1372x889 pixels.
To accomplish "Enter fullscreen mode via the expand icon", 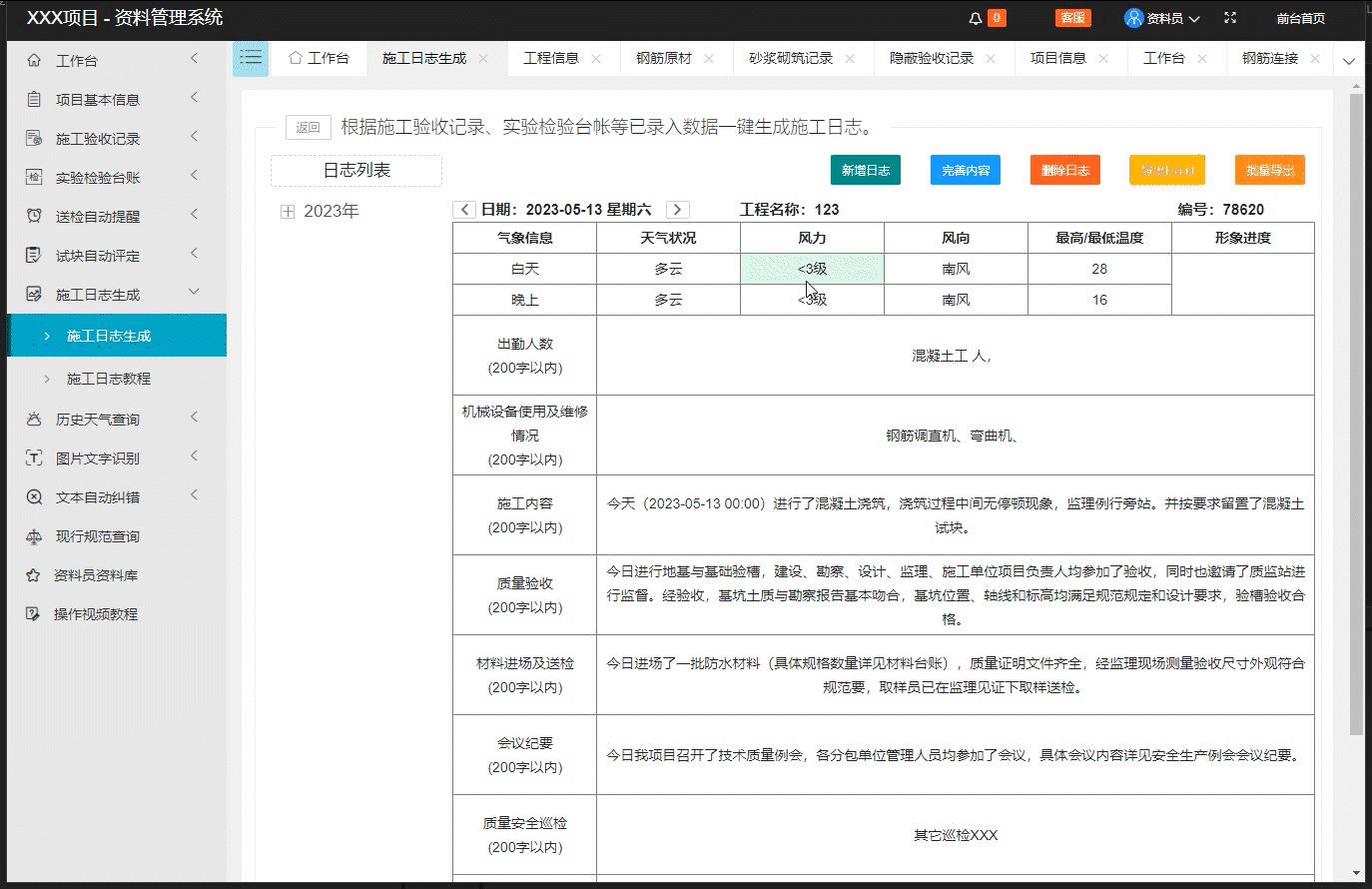I will 1230,17.
